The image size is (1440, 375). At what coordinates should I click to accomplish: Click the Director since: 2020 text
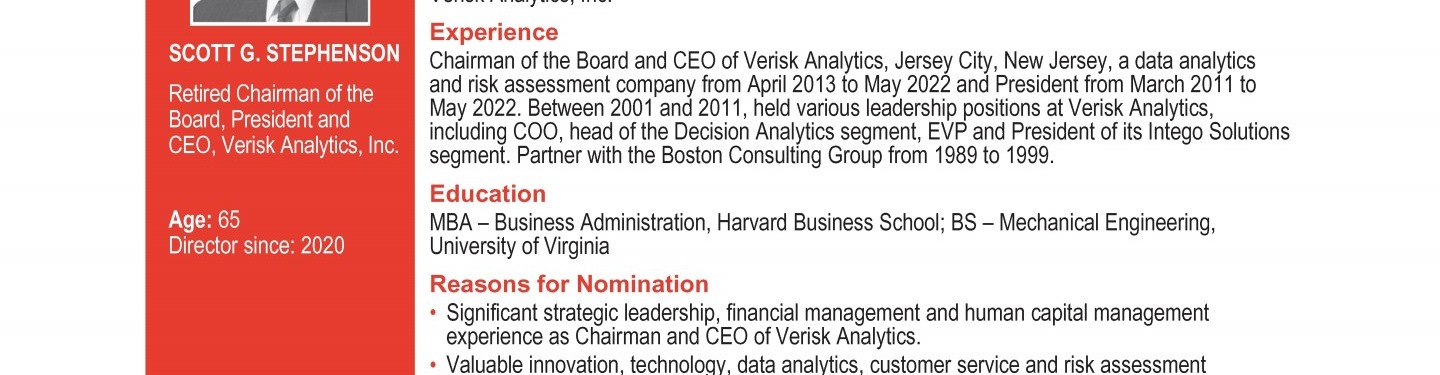[256, 246]
